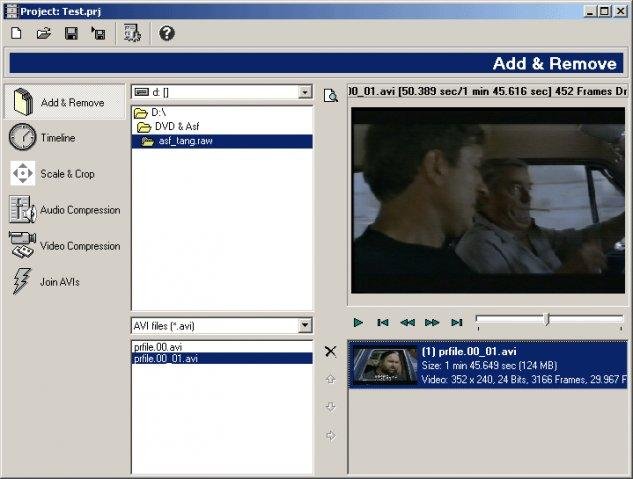Fast forward with double right arrows
Viewport: 633px width, 479px height.
432,322
